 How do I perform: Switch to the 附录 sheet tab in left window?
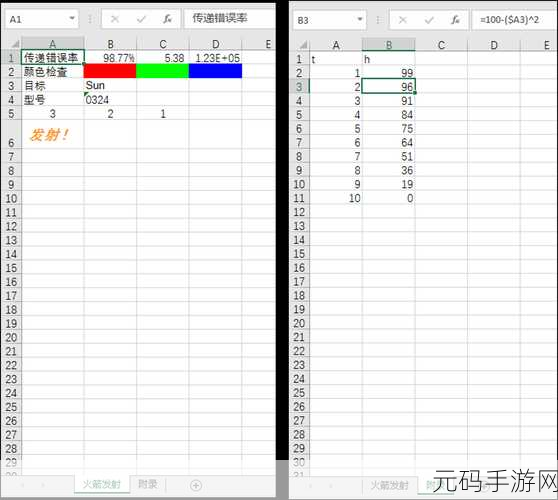[x=148, y=484]
